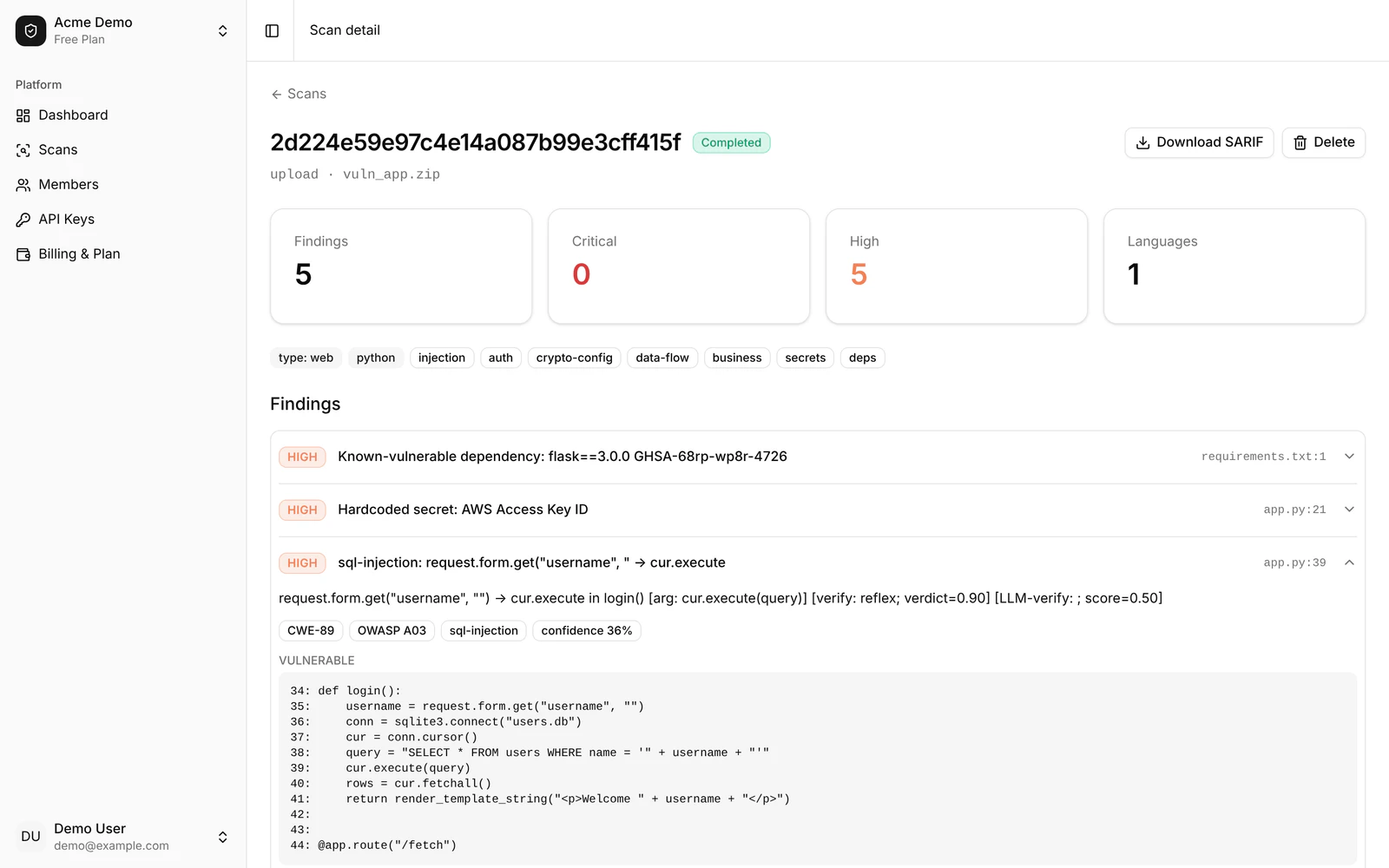Viewport: 1389px width, 868px height.
Task: Click the DU user avatar
Action: pos(30,837)
